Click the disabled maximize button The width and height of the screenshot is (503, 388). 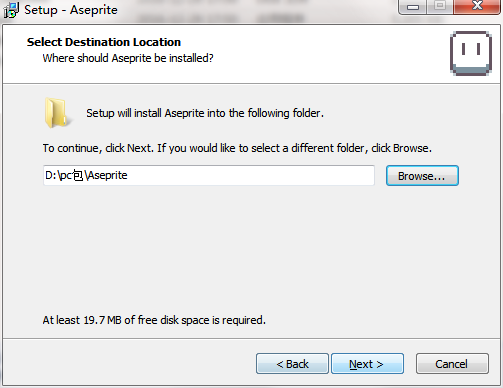coord(440,6)
